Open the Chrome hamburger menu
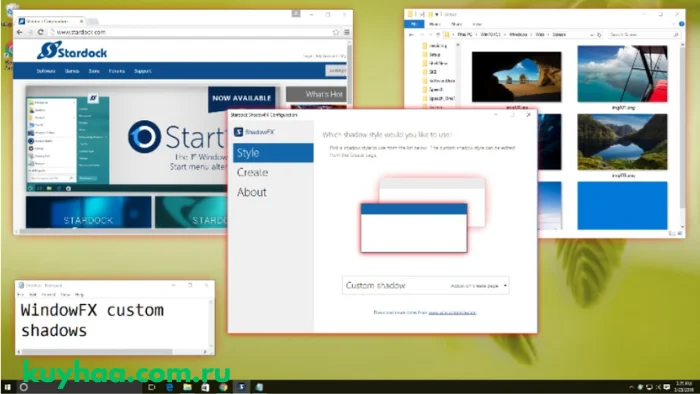 [x=347, y=32]
